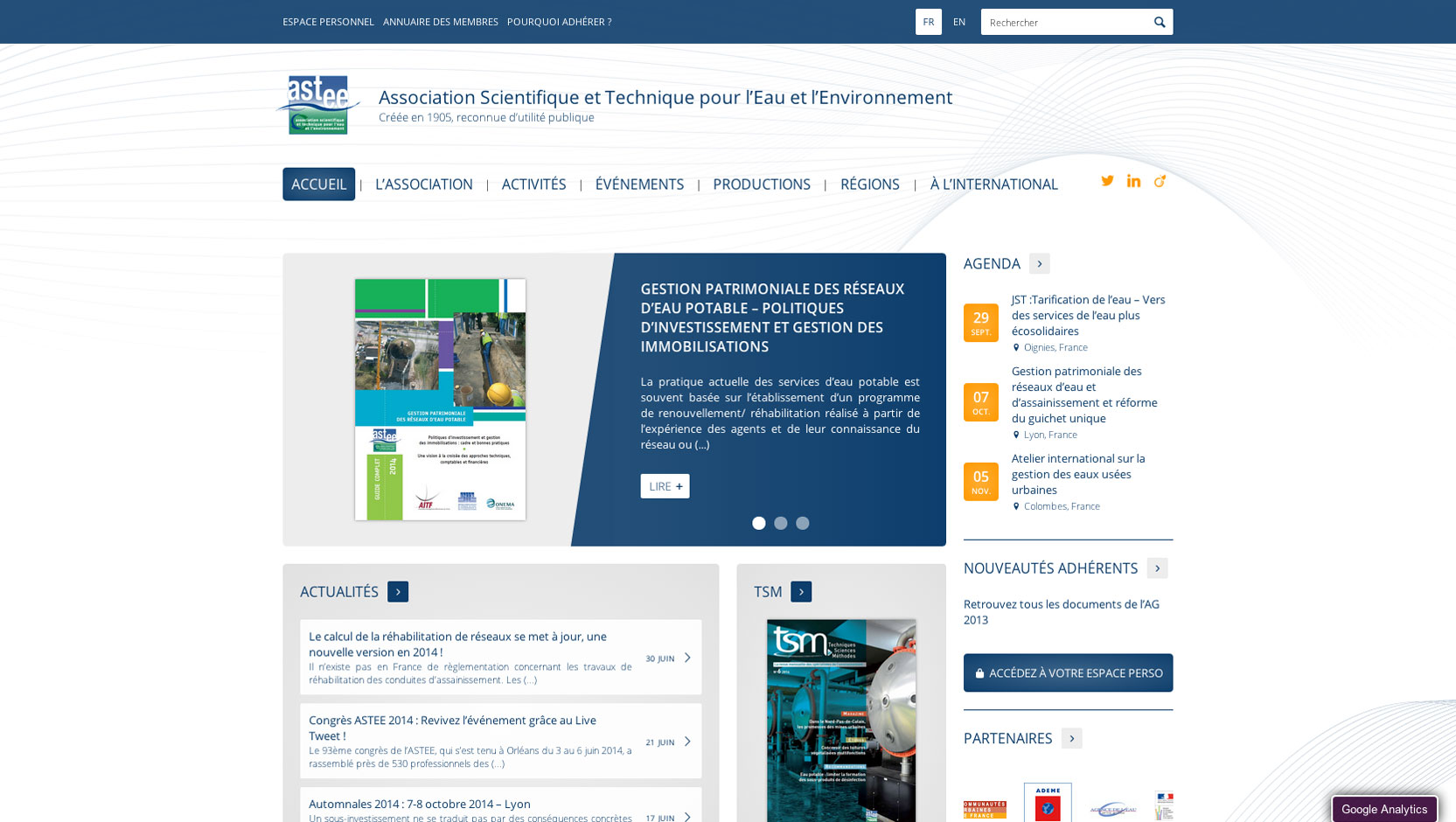Click the ADEME partner logo
Screen dimensions: 1456x822
point(1048,803)
